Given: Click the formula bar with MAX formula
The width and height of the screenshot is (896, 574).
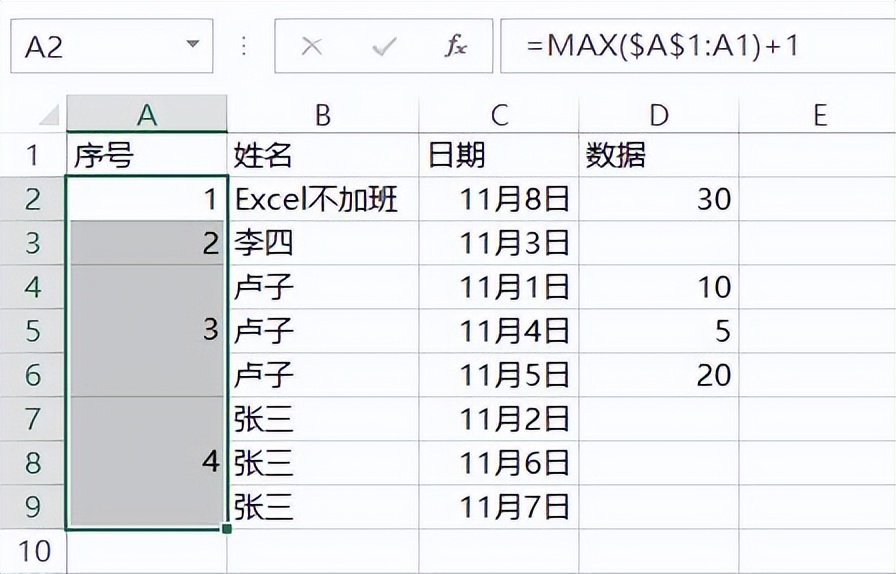Looking at the screenshot, I should pyautogui.click(x=698, y=46).
